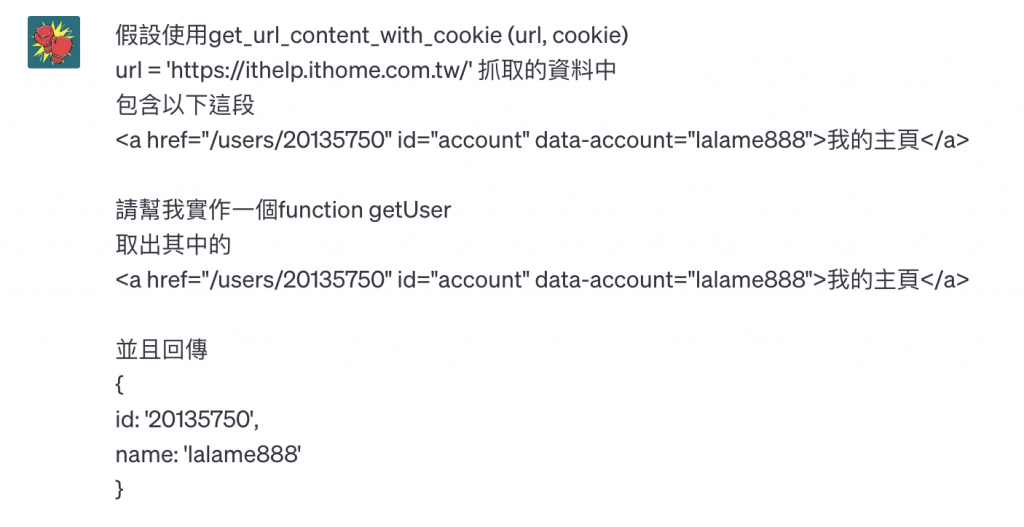Click the closing curly brace
Viewport: 1024px width, 527px height.
tap(120, 489)
